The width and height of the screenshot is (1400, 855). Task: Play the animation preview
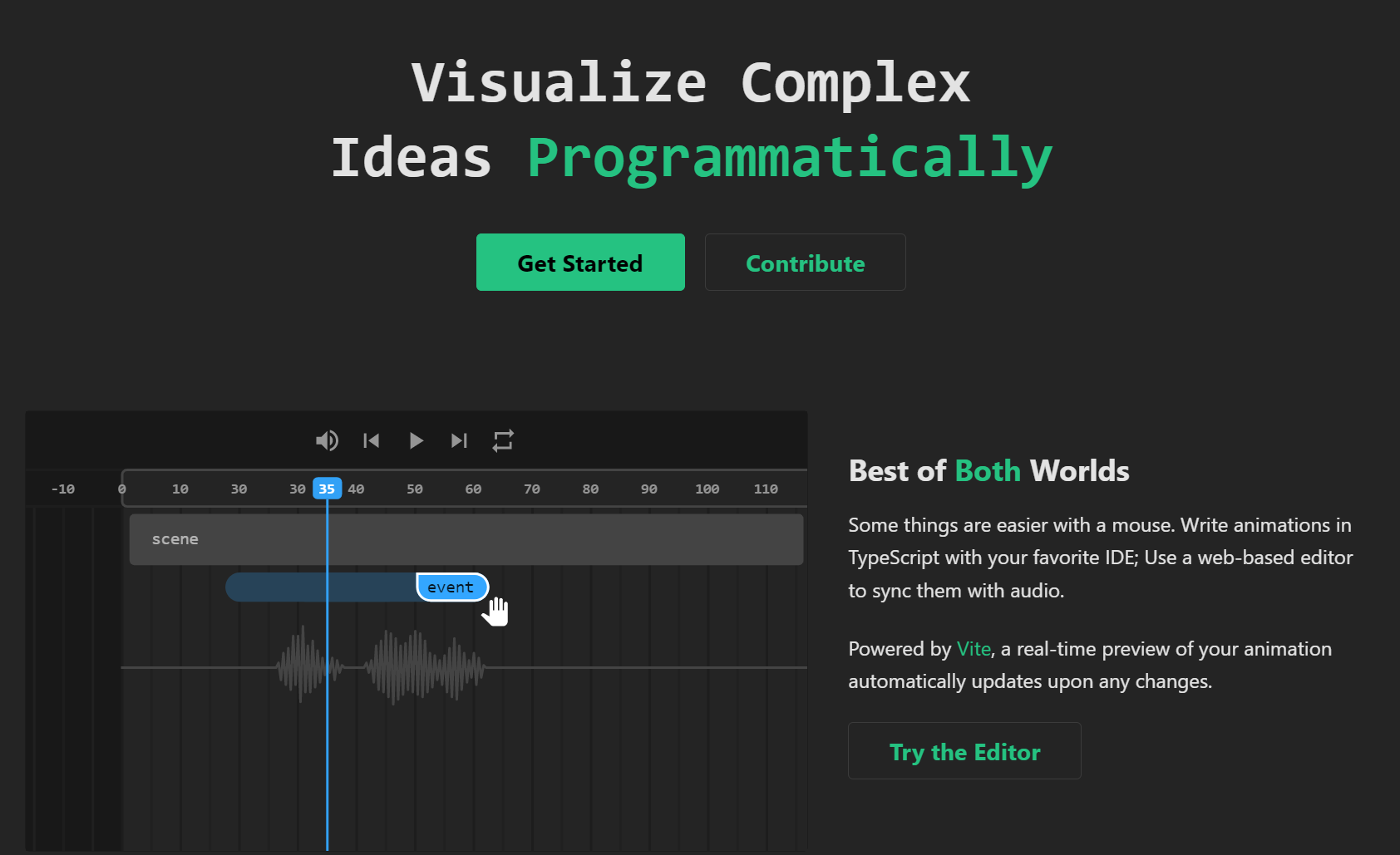pos(416,440)
